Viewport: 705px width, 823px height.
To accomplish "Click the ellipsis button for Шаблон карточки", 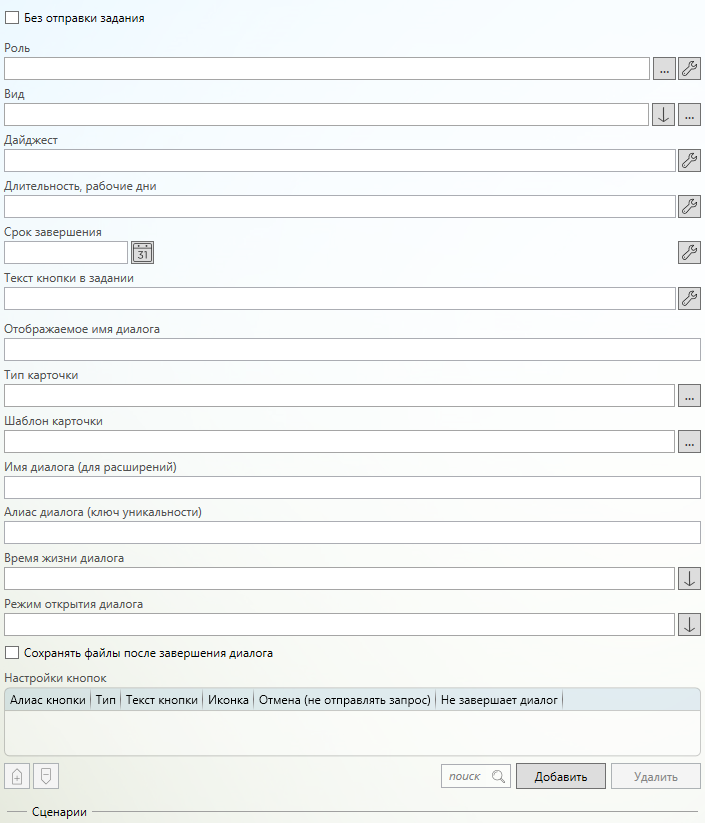I will [x=689, y=441].
